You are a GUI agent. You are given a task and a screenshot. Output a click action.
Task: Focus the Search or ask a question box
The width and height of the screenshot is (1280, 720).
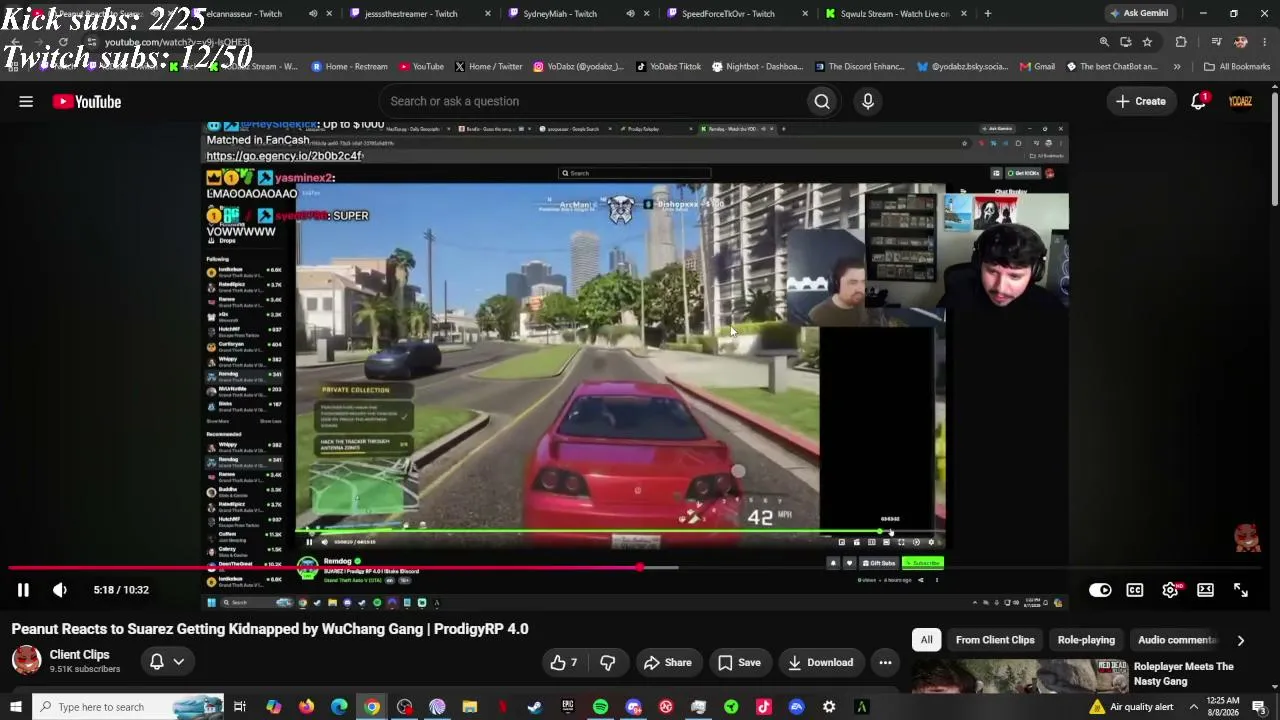click(592, 101)
